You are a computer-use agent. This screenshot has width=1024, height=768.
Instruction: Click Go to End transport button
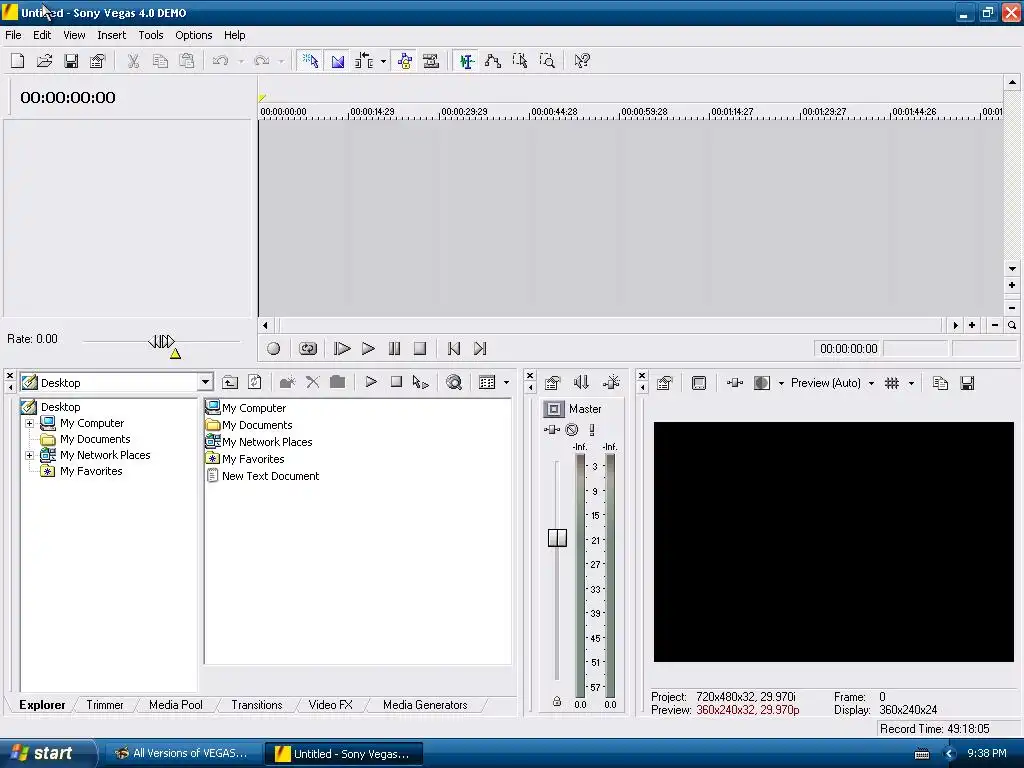pos(480,349)
